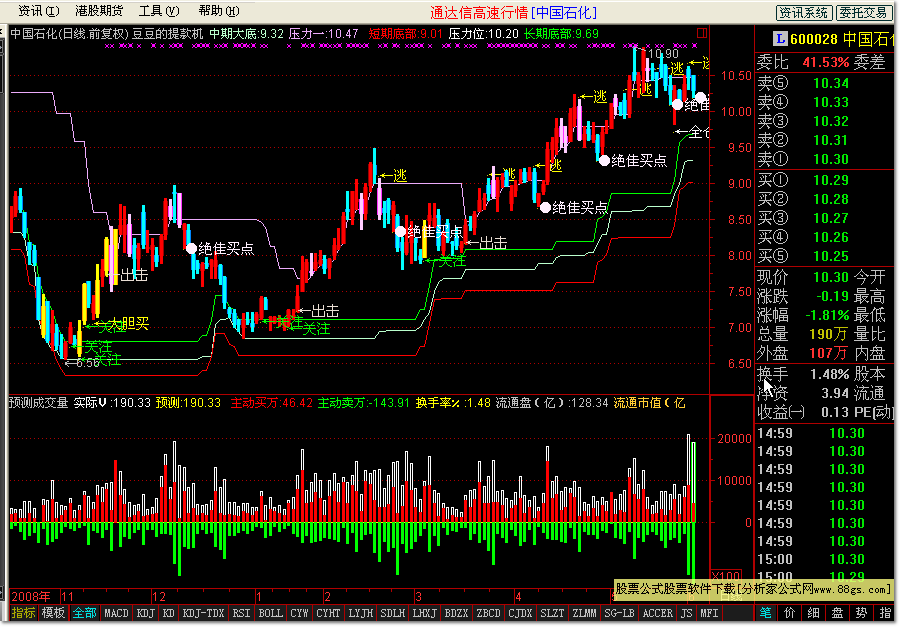The height and width of the screenshot is (627, 901).
Task: Click the 6.56 low price label
Action: tap(87, 363)
